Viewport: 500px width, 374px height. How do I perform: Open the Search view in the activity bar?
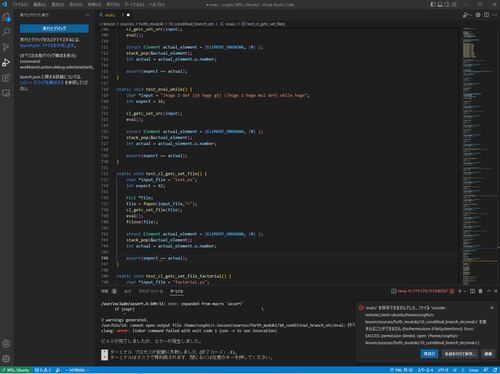[x=6, y=32]
